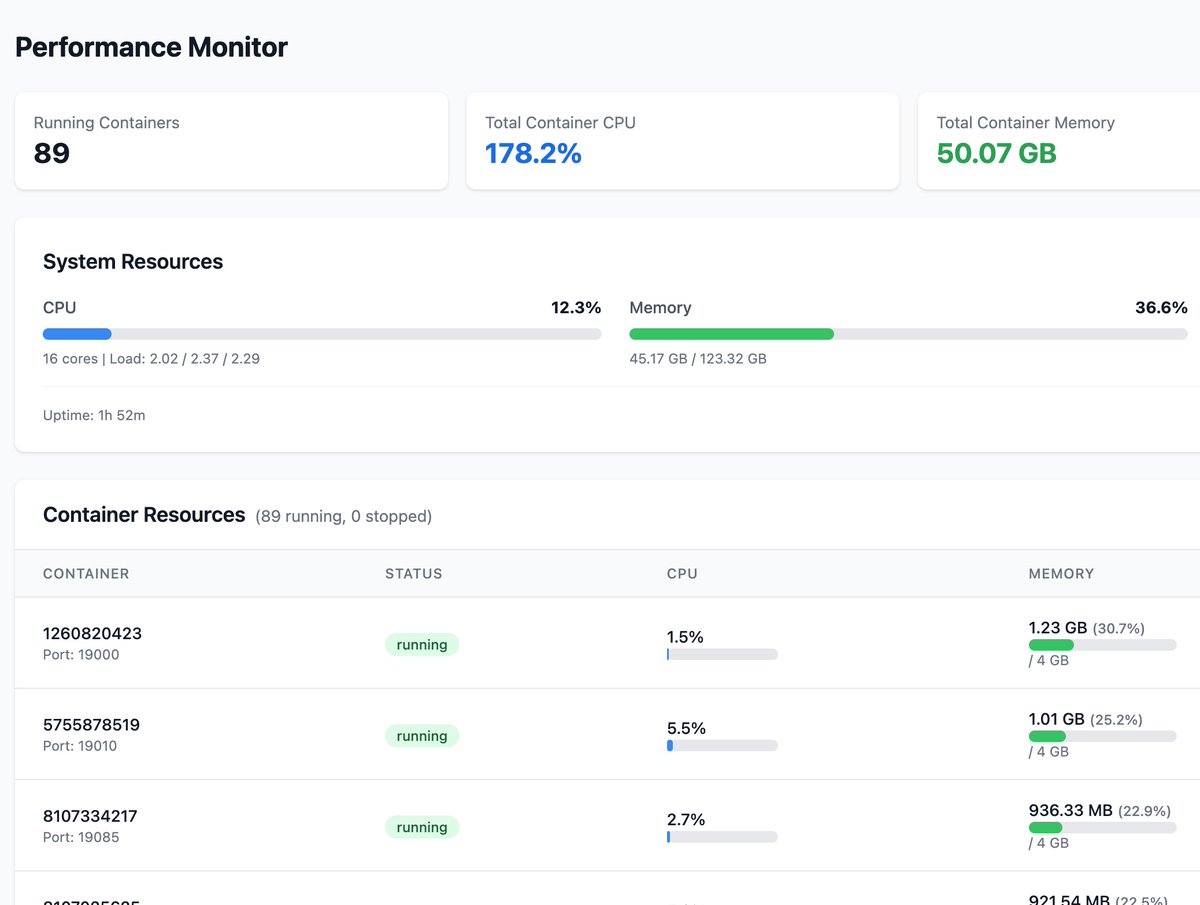Click the System Resources heading
The height and width of the screenshot is (905, 1200).
[133, 262]
